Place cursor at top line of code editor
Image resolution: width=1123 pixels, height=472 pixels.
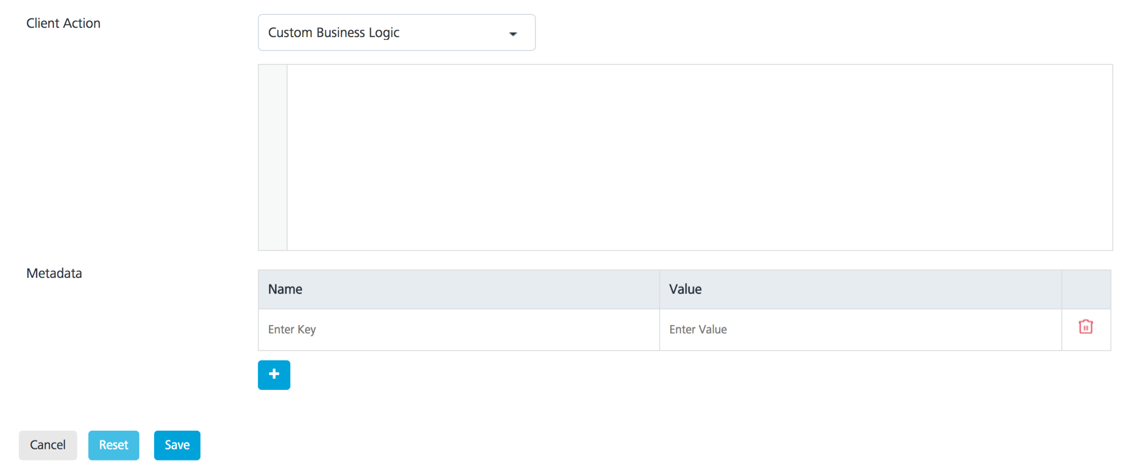pos(699,76)
